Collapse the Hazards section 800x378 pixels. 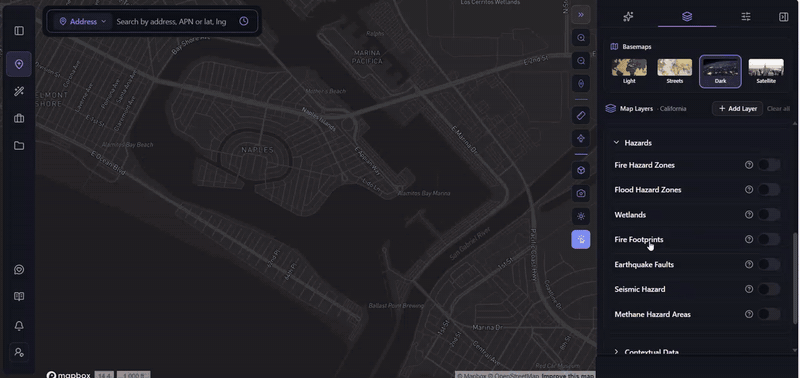[633, 143]
